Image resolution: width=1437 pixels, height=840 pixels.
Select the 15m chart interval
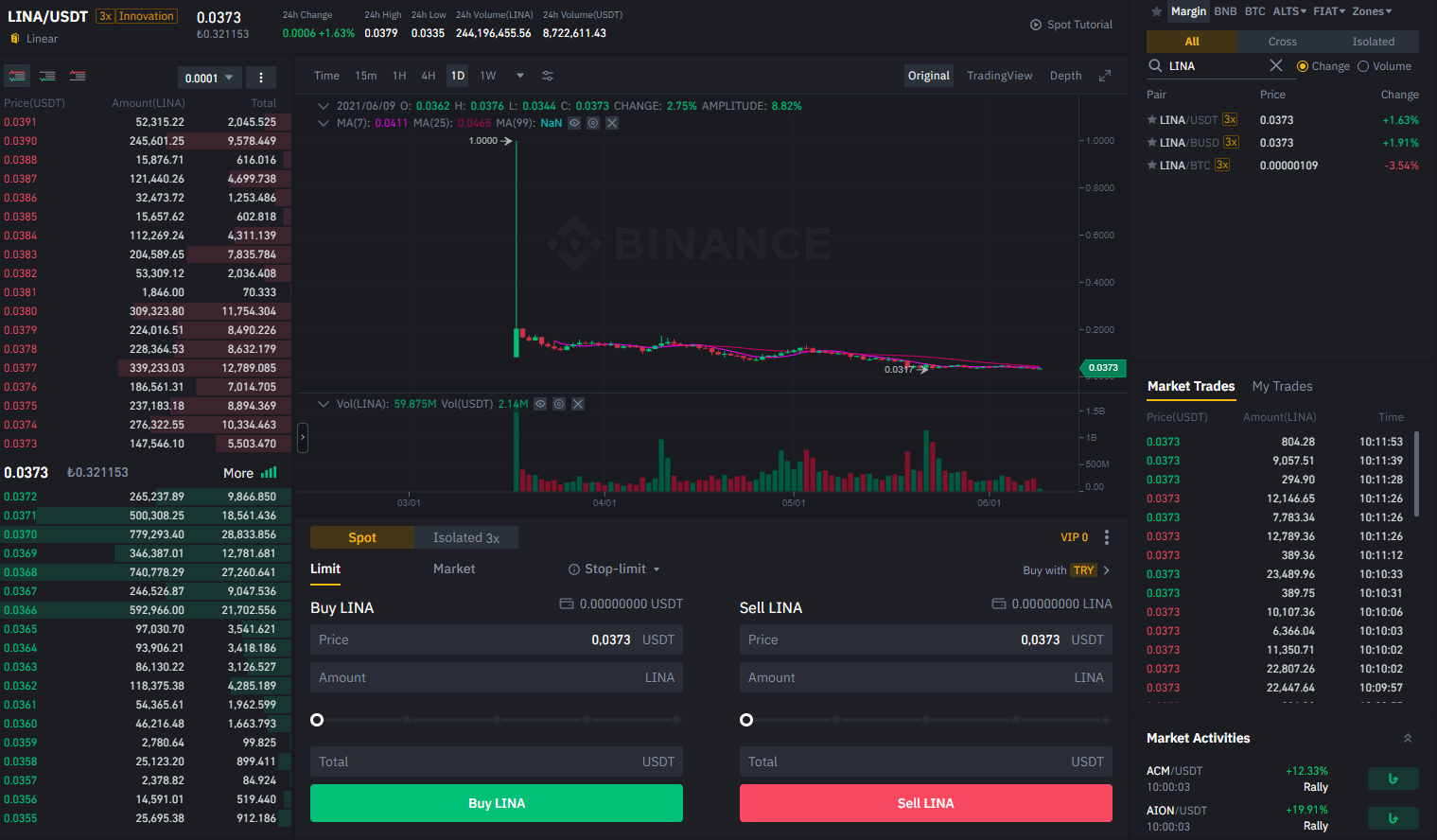366,76
